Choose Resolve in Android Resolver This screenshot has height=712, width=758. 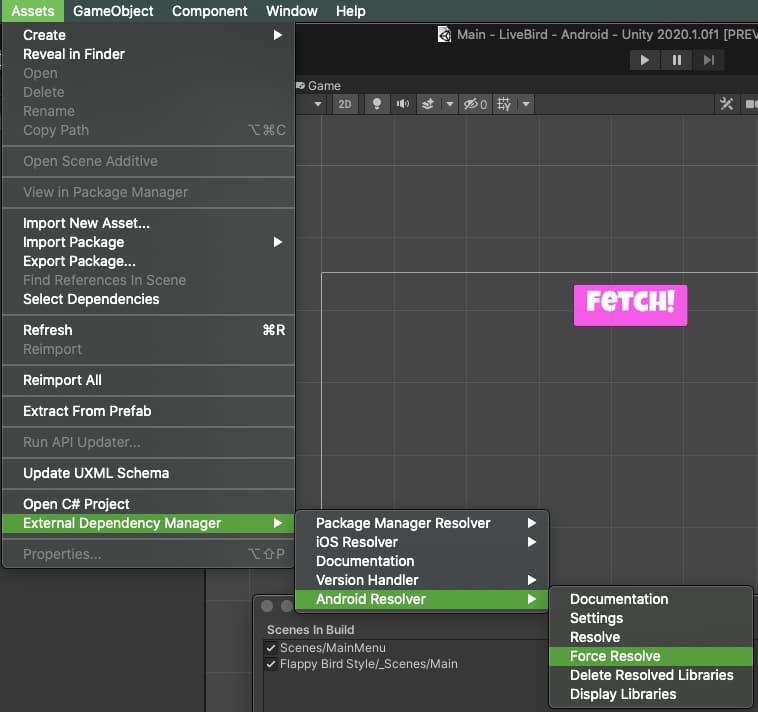pos(651,637)
